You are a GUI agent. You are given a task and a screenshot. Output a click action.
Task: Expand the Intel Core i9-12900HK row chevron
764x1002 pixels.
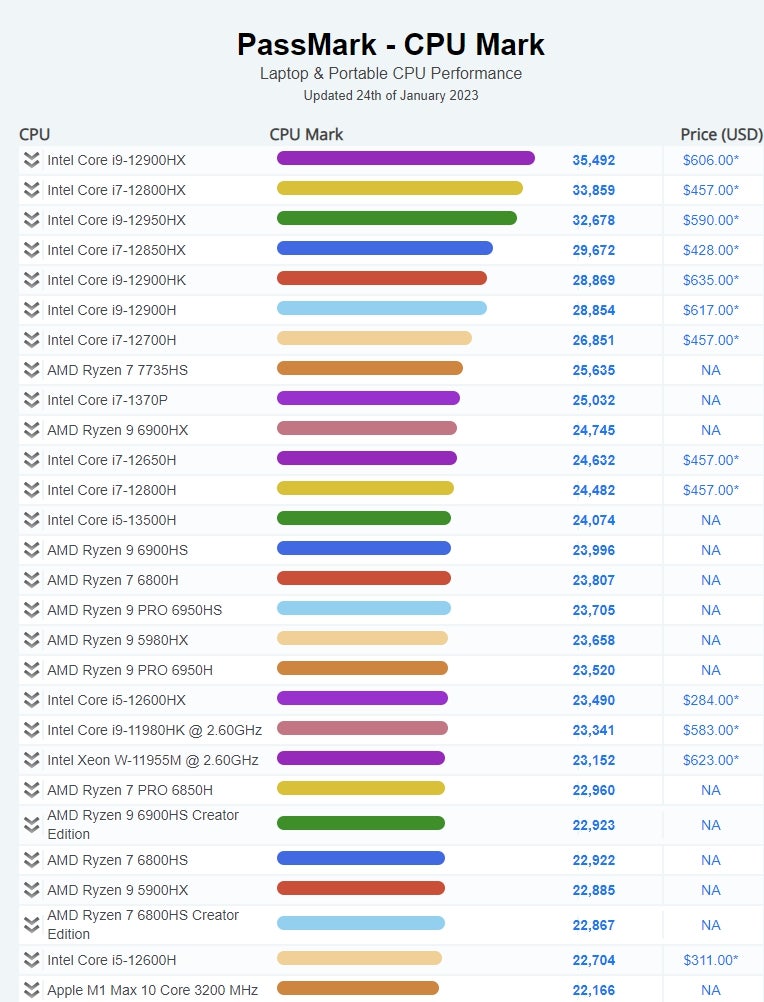click(31, 280)
